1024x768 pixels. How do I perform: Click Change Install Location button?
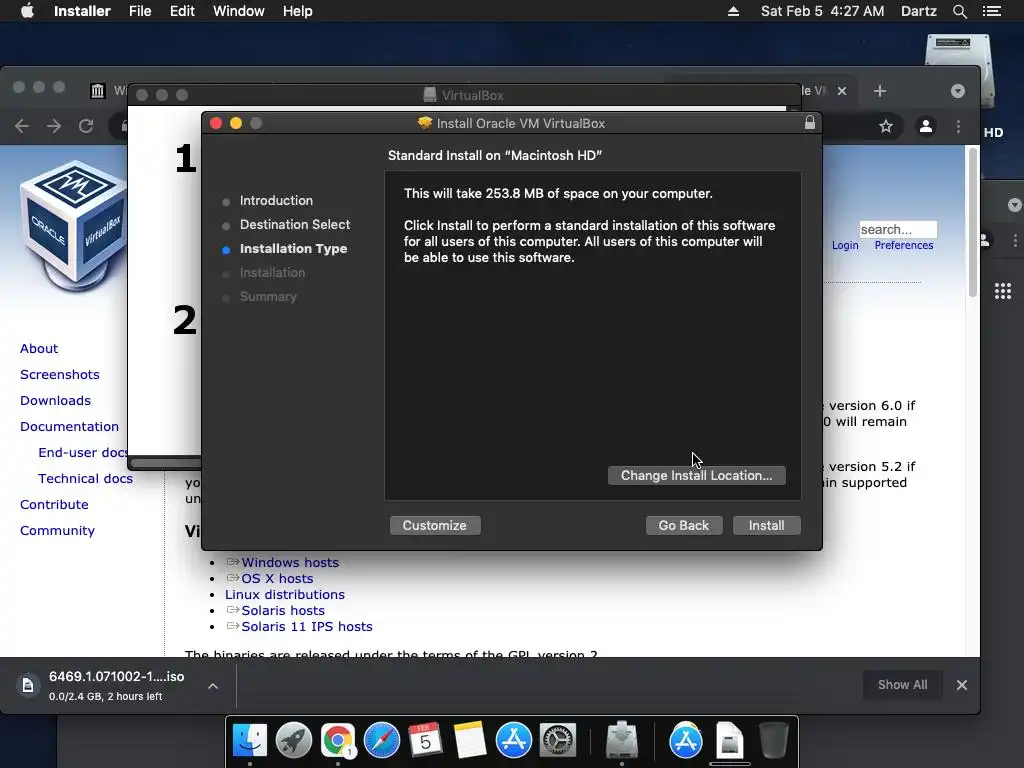click(696, 475)
